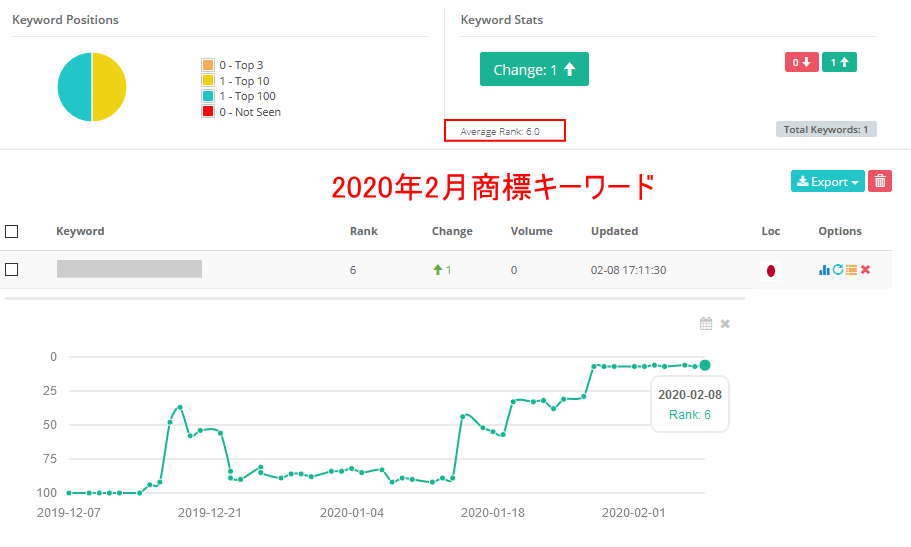911x547 pixels.
Task: Click the red trash delete button
Action: click(880, 181)
